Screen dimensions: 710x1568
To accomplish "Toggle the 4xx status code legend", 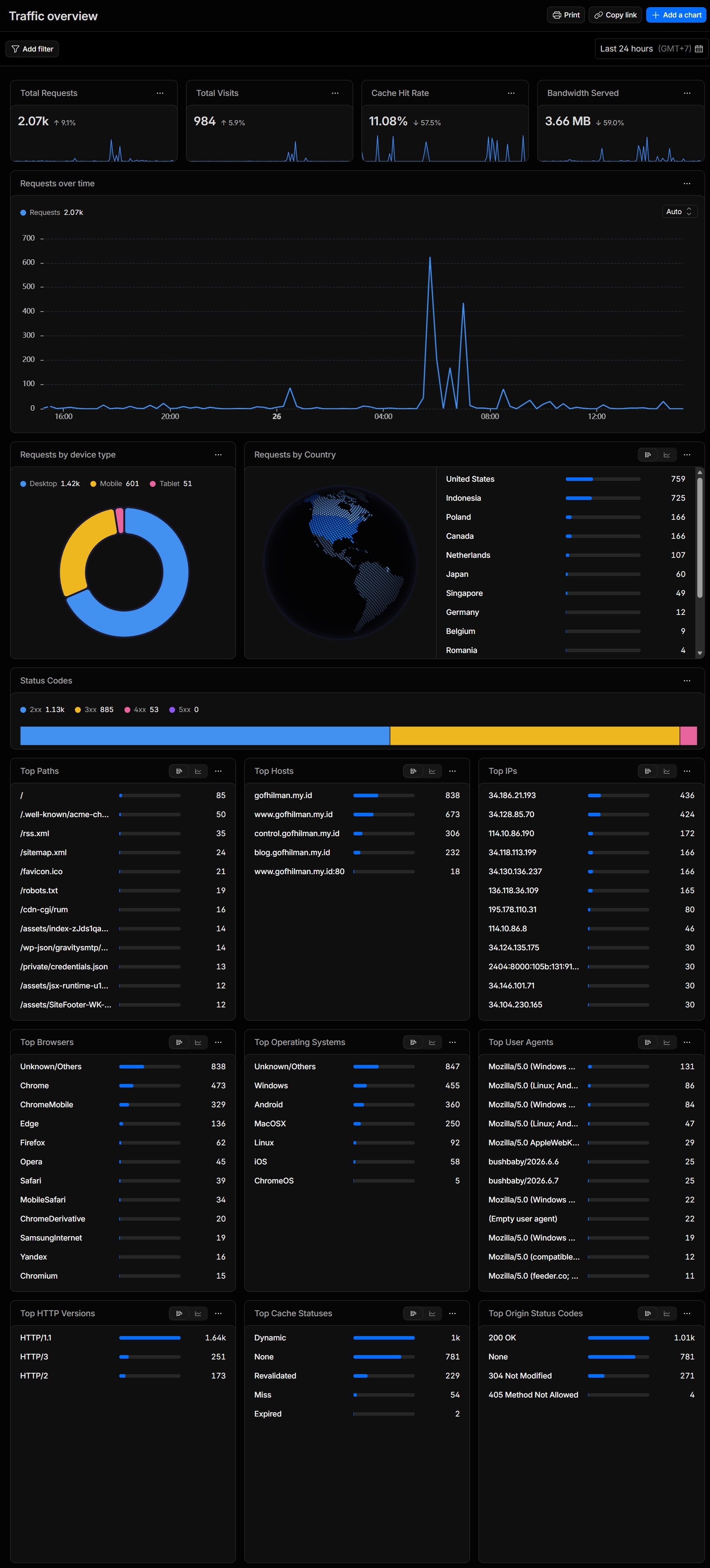I will click(142, 710).
